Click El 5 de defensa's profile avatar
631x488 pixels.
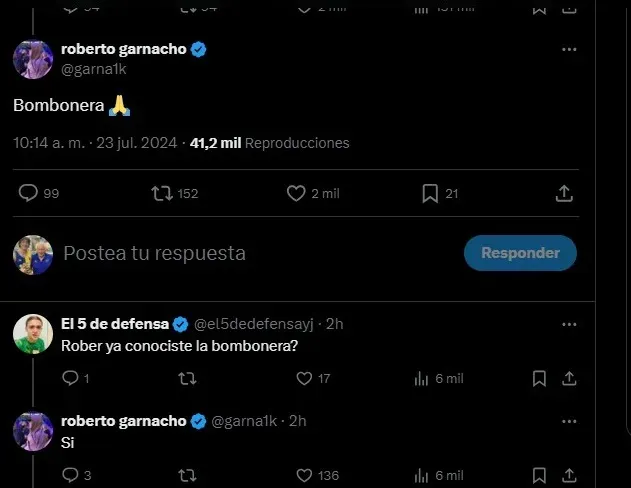point(32,333)
